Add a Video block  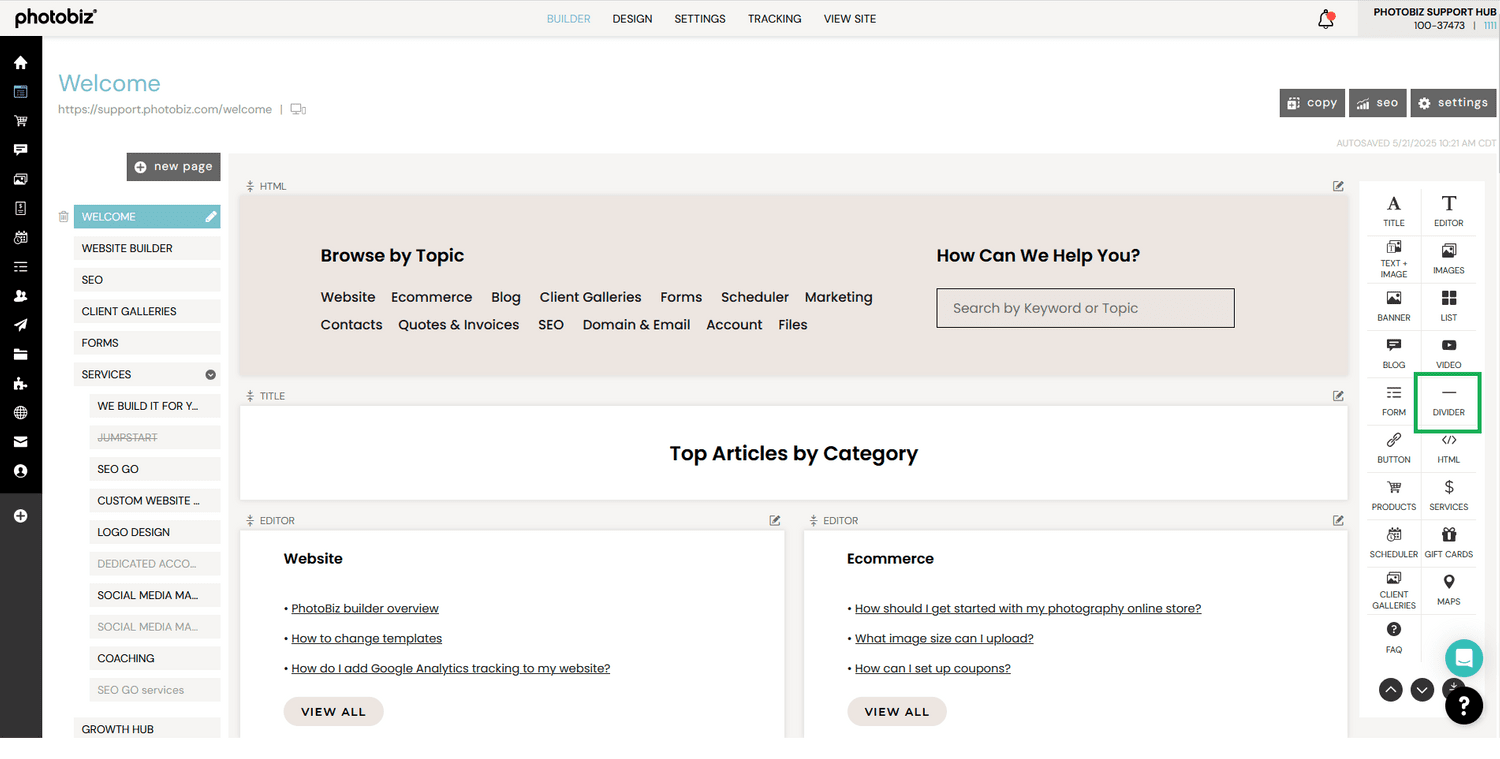pos(1448,354)
